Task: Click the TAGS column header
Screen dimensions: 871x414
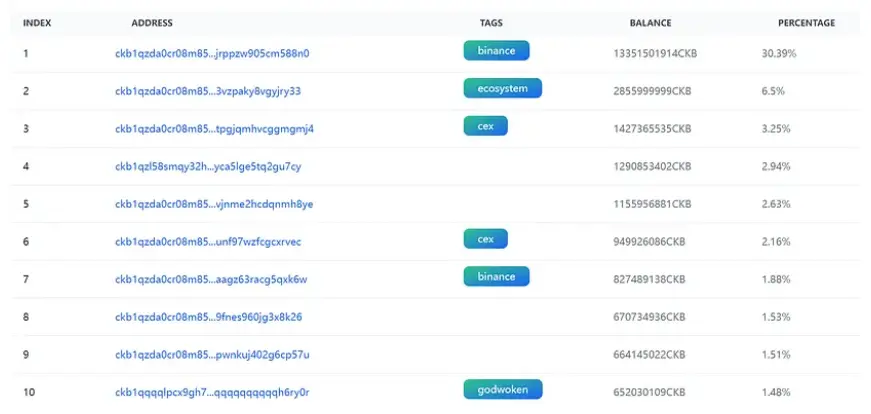Action: coord(491,23)
